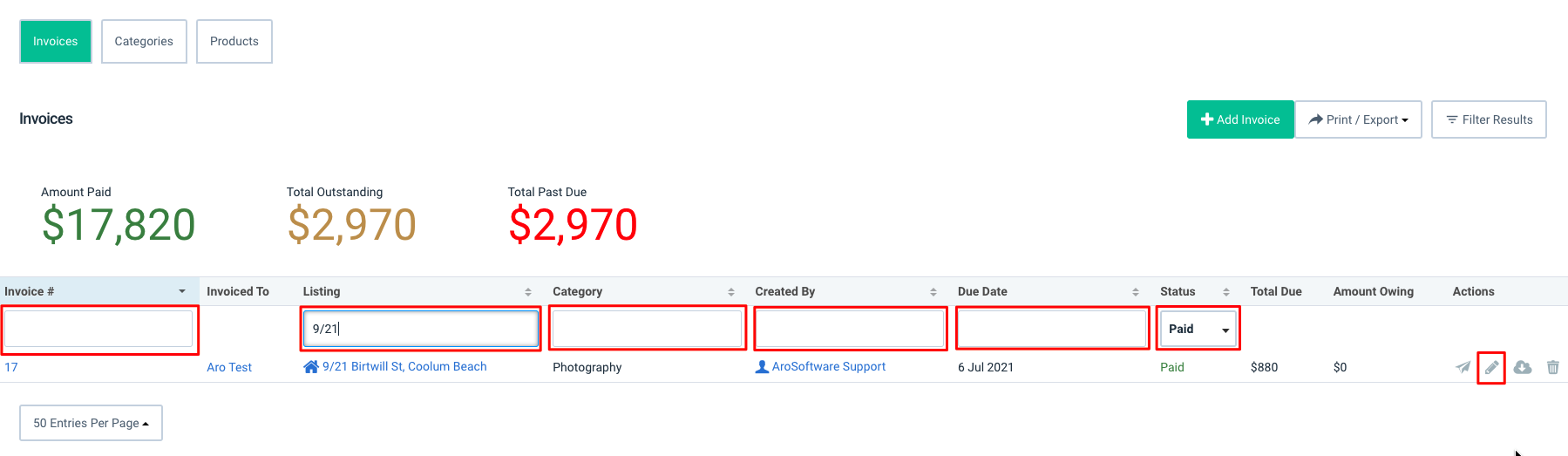Sort by the Listing column arrows
This screenshot has width=1568, height=456.
528,292
